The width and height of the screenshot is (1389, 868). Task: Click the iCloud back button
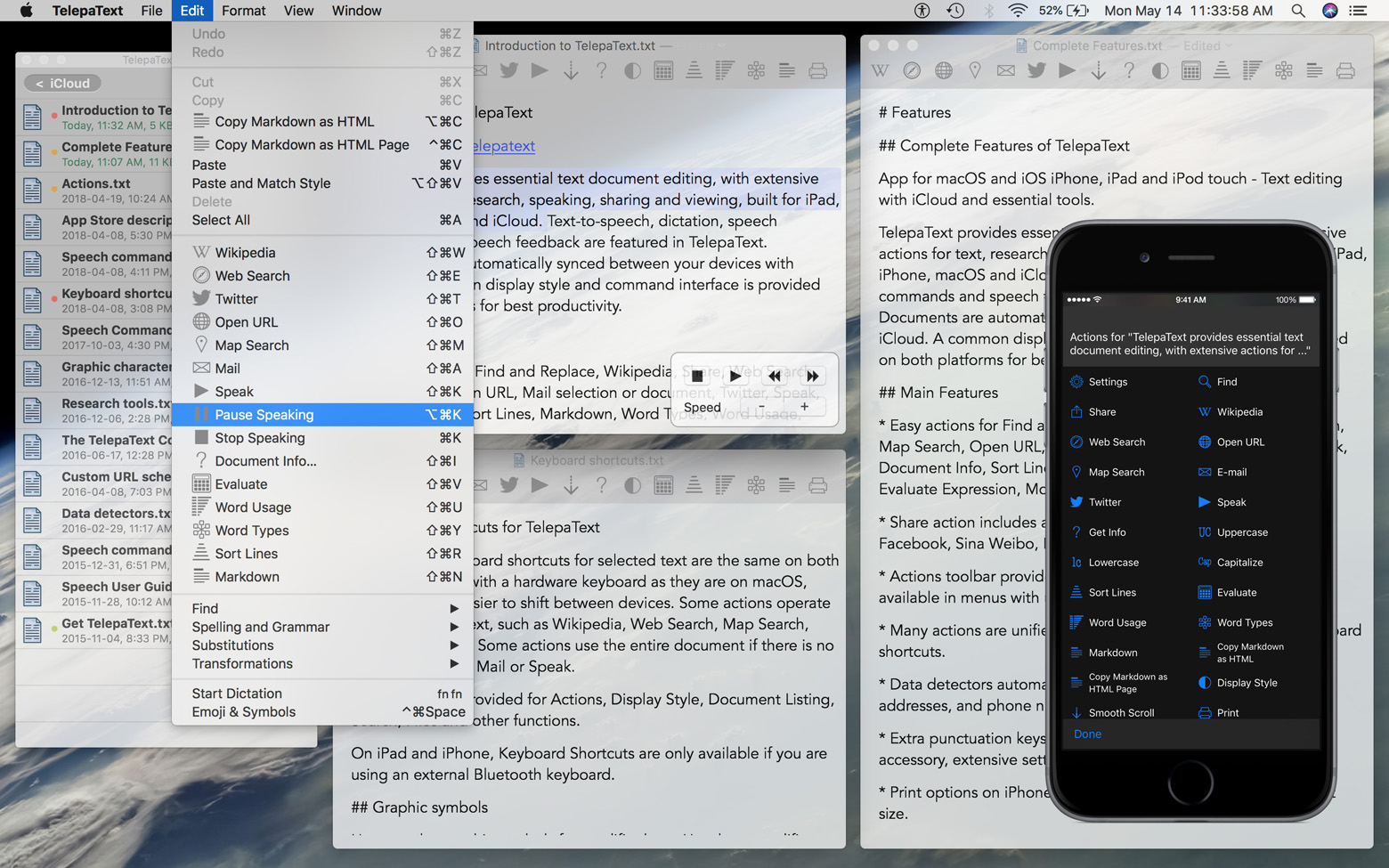coord(62,83)
